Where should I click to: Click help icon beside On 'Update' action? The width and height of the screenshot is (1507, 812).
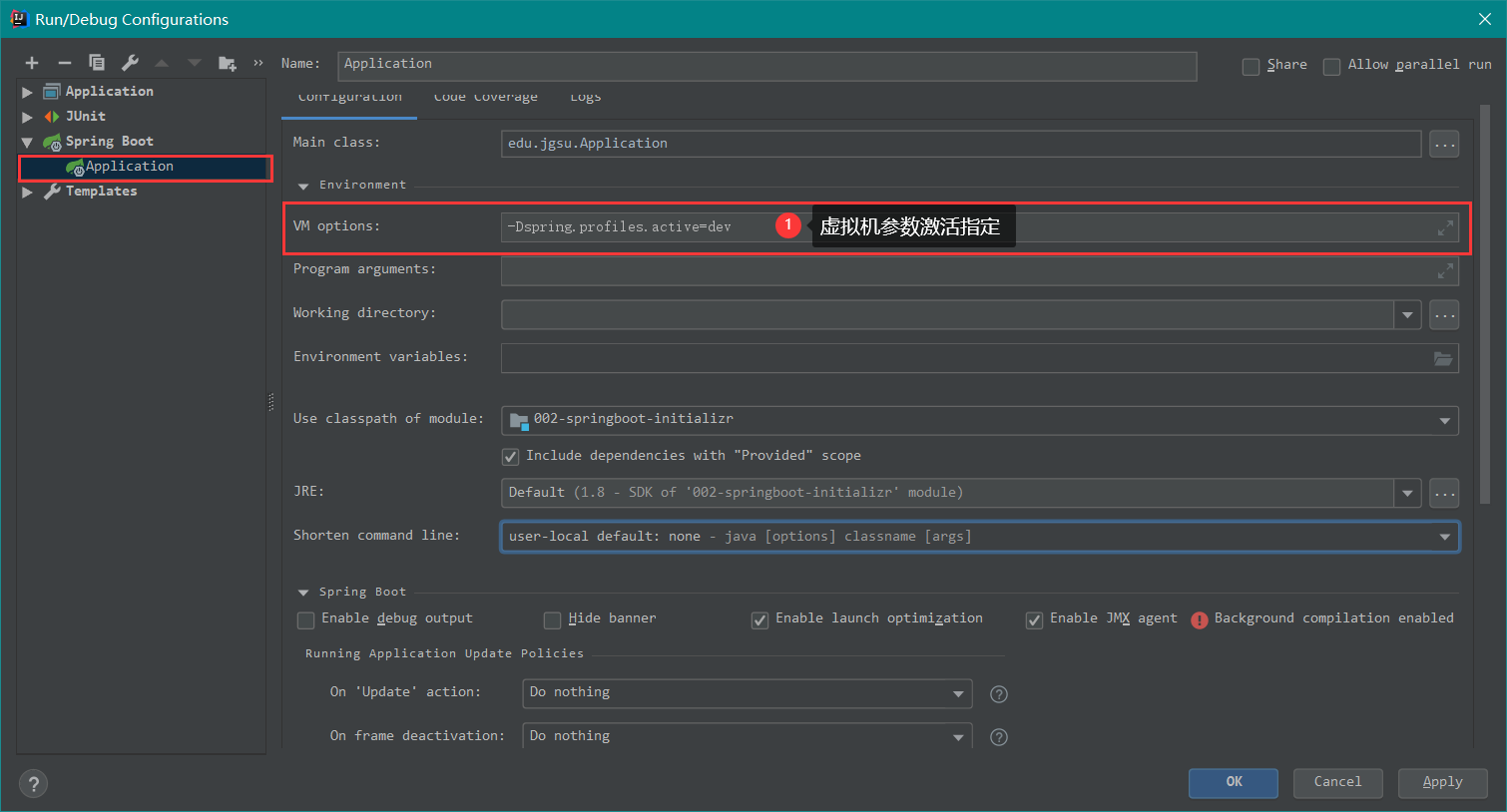pos(998,694)
